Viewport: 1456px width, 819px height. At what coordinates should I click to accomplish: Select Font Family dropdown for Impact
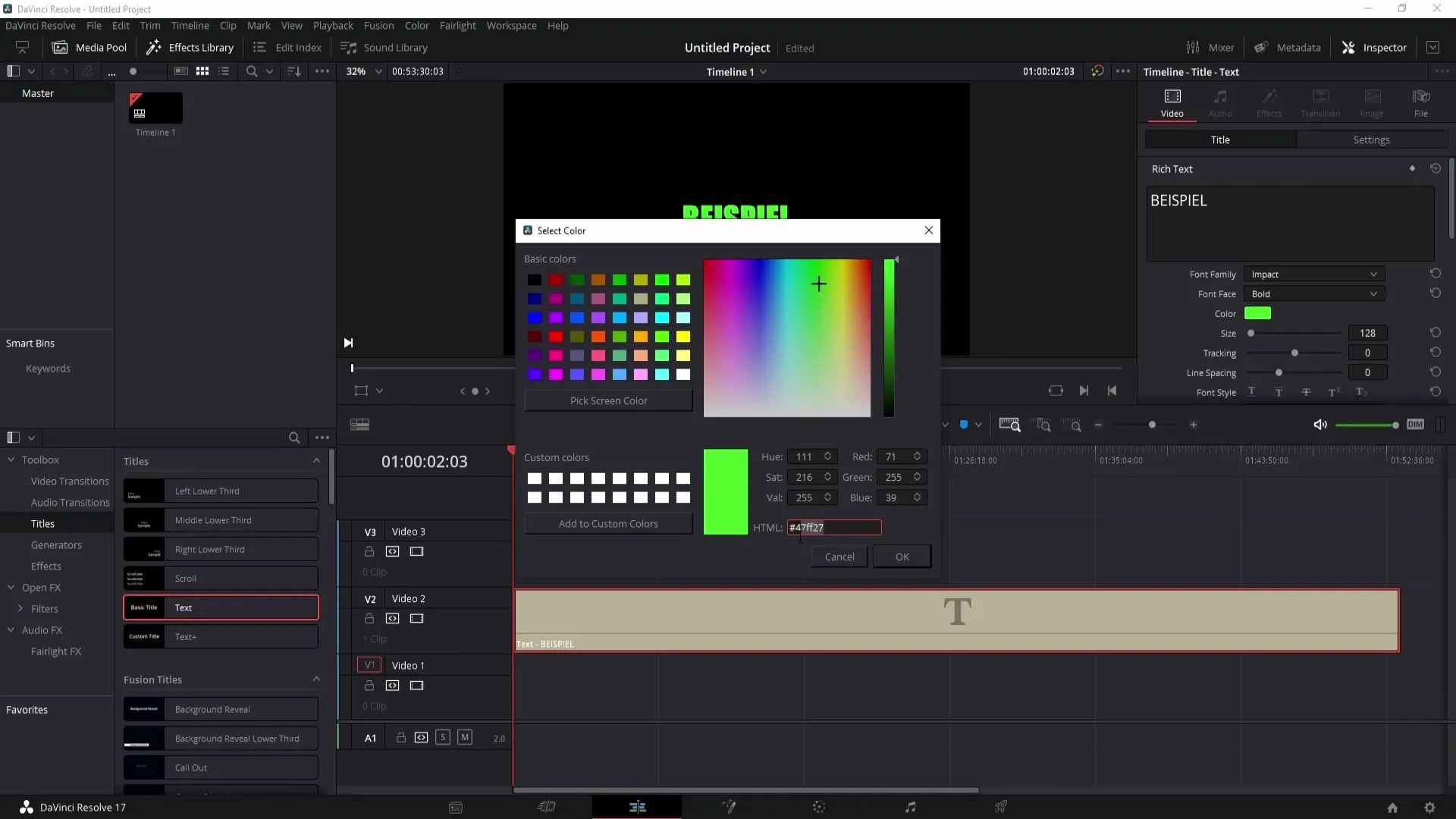click(1314, 273)
